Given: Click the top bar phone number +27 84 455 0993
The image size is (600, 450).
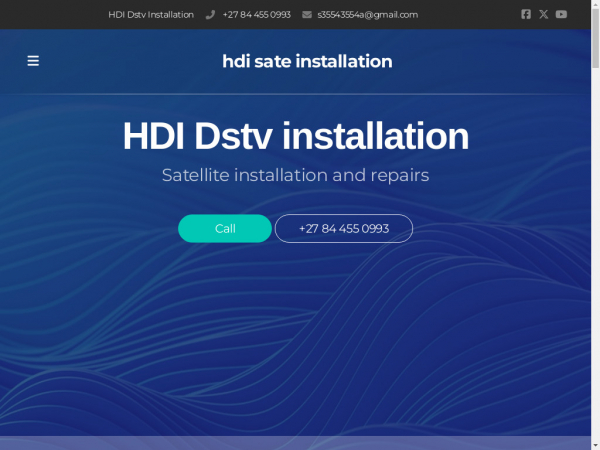Looking at the screenshot, I should pyautogui.click(x=257, y=15).
